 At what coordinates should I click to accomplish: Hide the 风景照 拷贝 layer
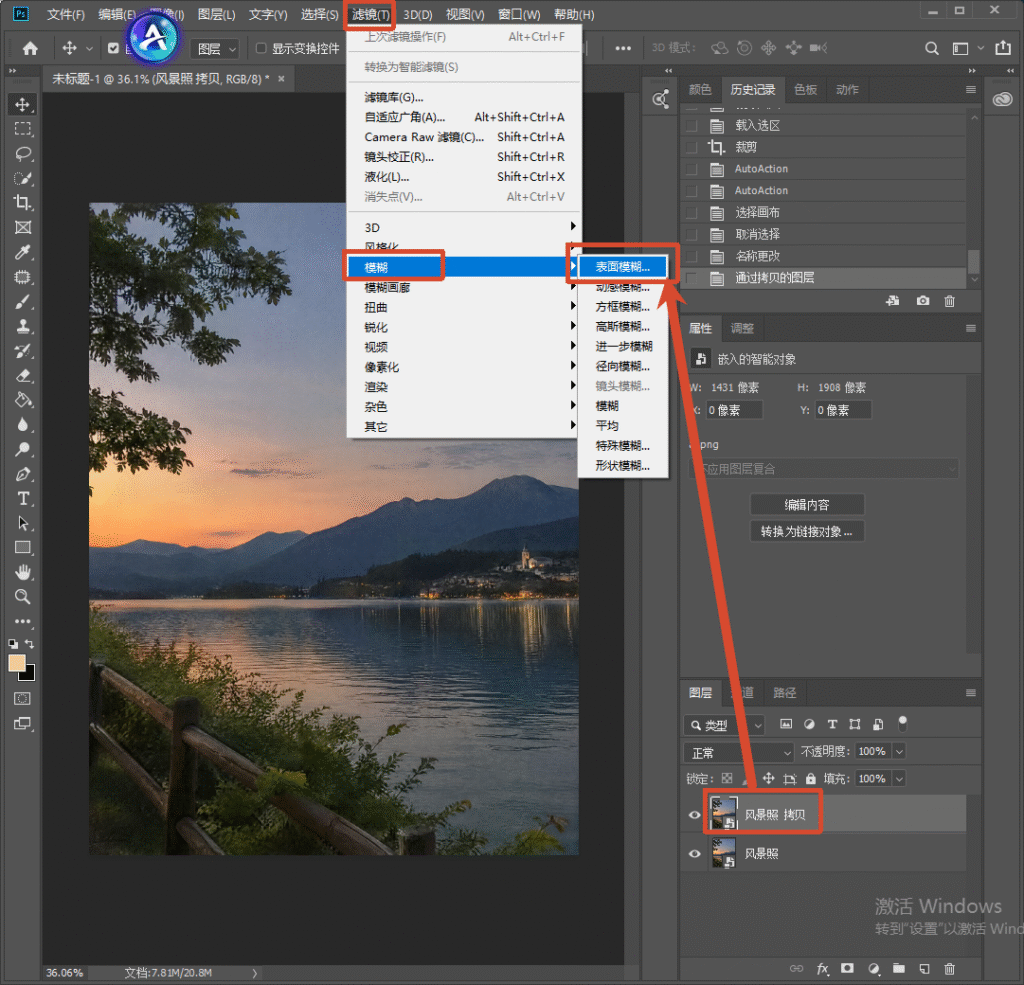[x=694, y=815]
